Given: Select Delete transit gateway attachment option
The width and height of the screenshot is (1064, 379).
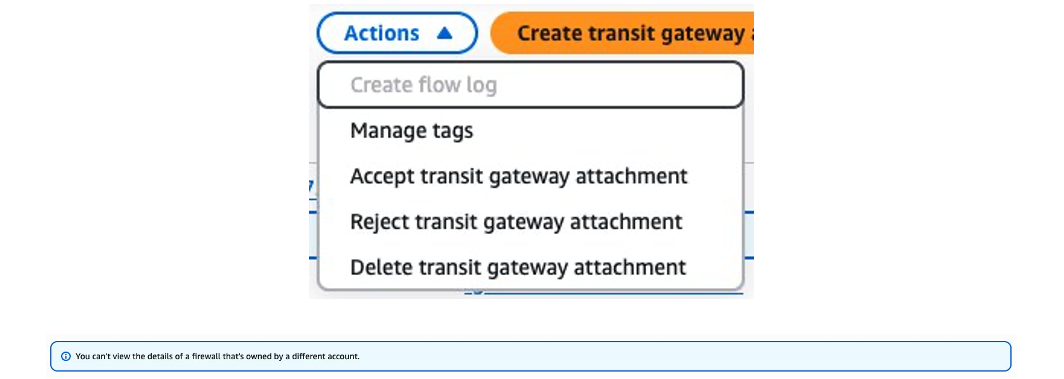Looking at the screenshot, I should pos(531,266).
